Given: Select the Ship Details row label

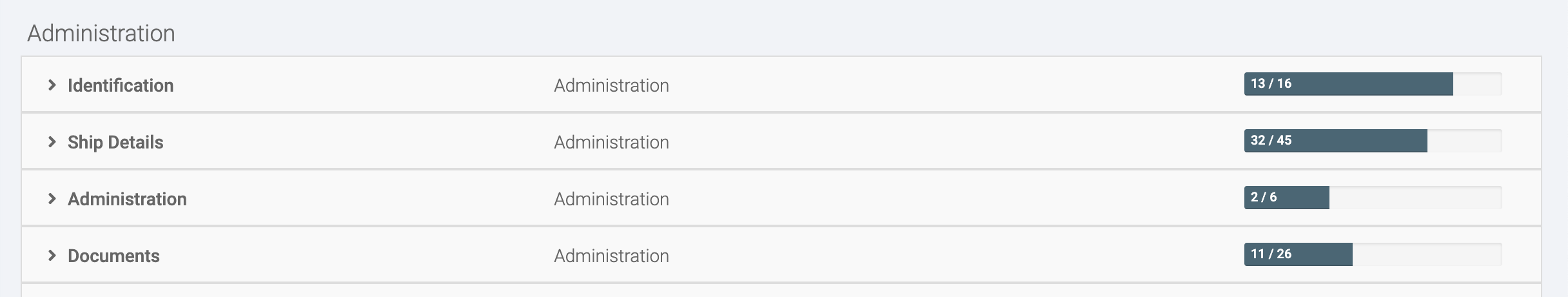Looking at the screenshot, I should coord(115,142).
